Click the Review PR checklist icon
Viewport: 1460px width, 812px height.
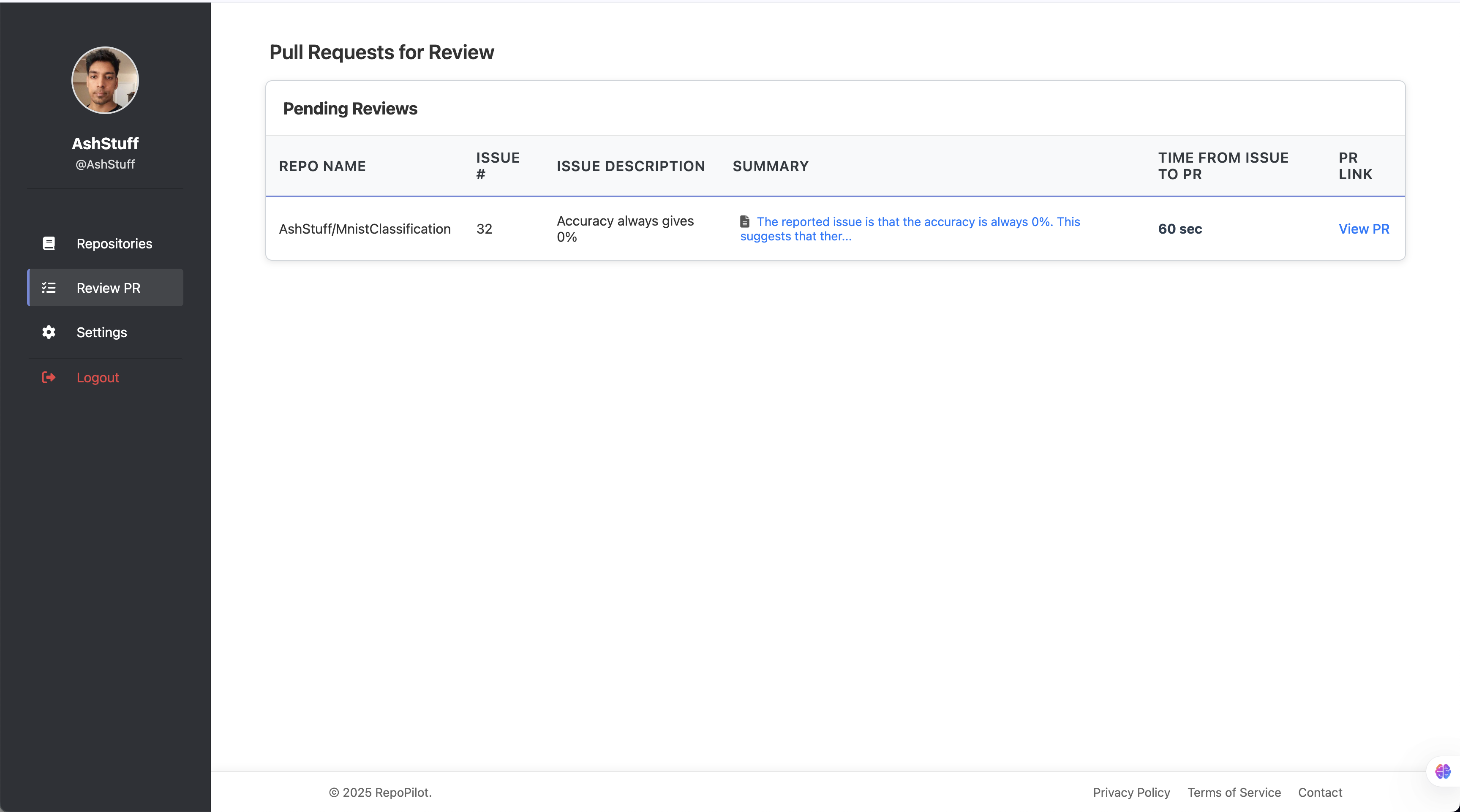pyautogui.click(x=49, y=288)
